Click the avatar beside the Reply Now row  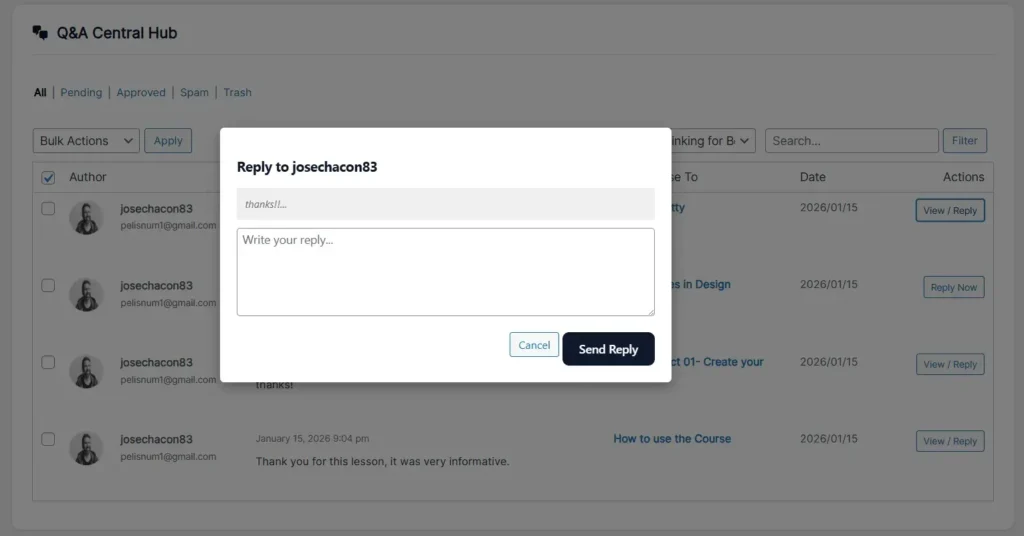pos(86,294)
